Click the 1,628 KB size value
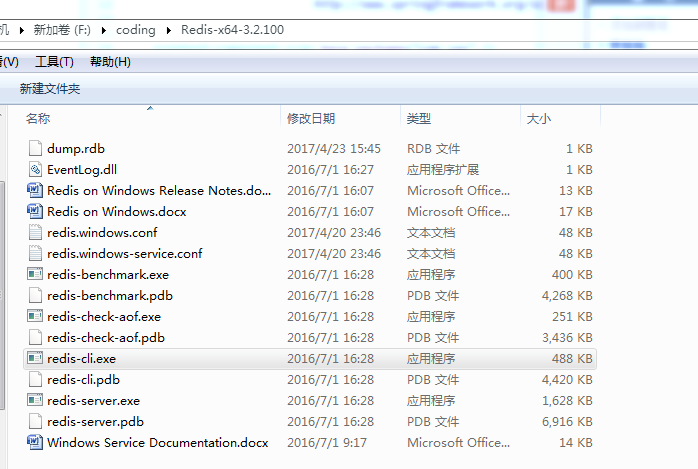Viewport: 698px width, 469px height. coord(567,400)
